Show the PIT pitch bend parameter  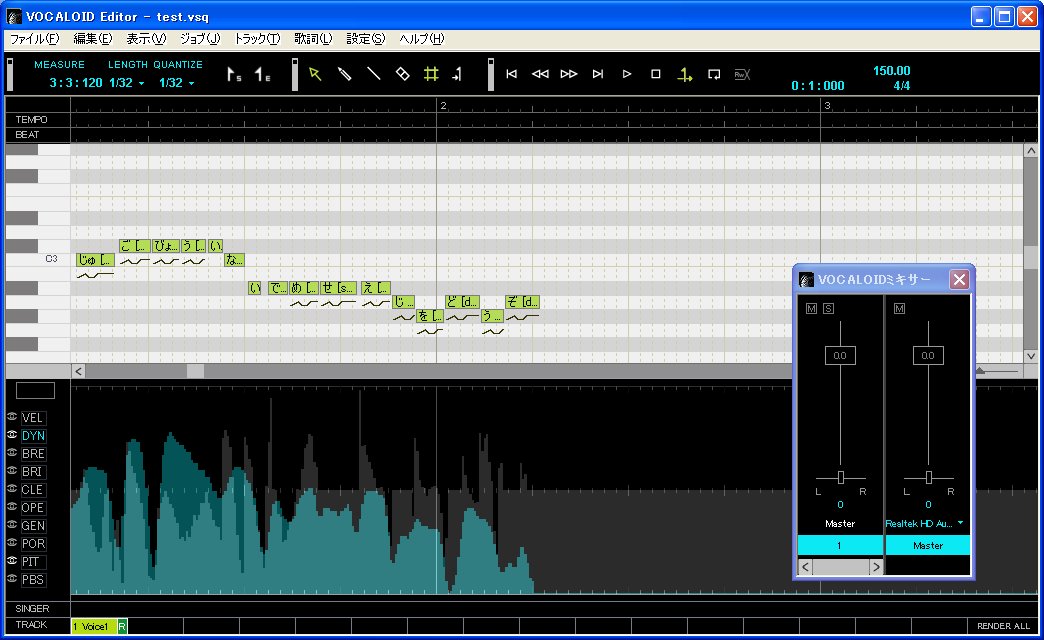point(31,561)
